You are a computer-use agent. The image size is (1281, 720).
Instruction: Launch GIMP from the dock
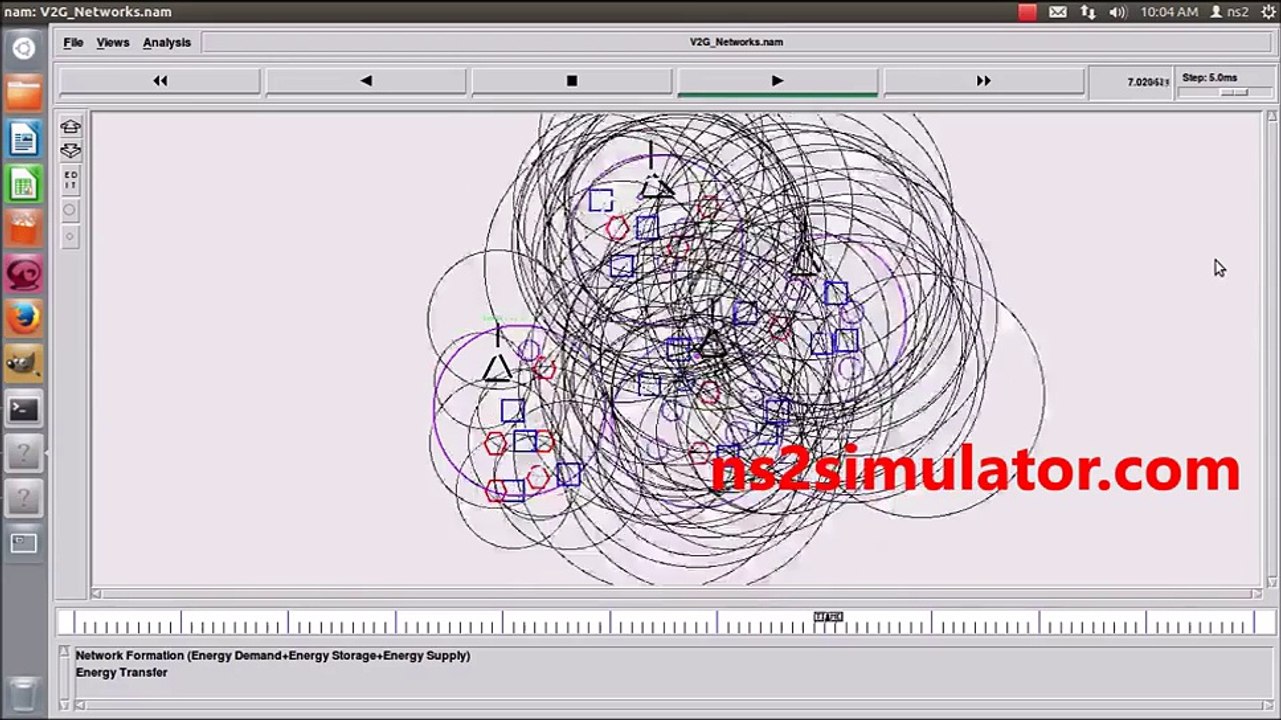pyautogui.click(x=23, y=364)
